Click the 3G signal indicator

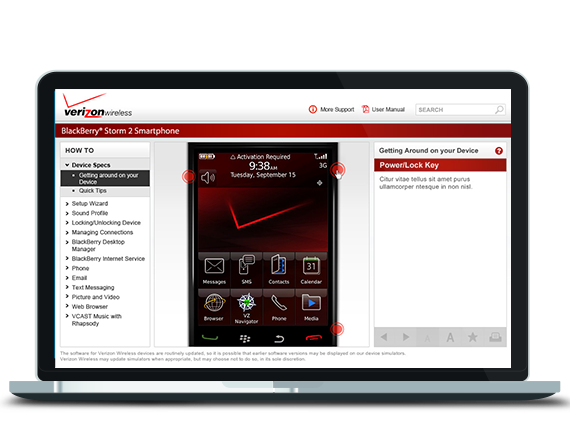pos(323,165)
